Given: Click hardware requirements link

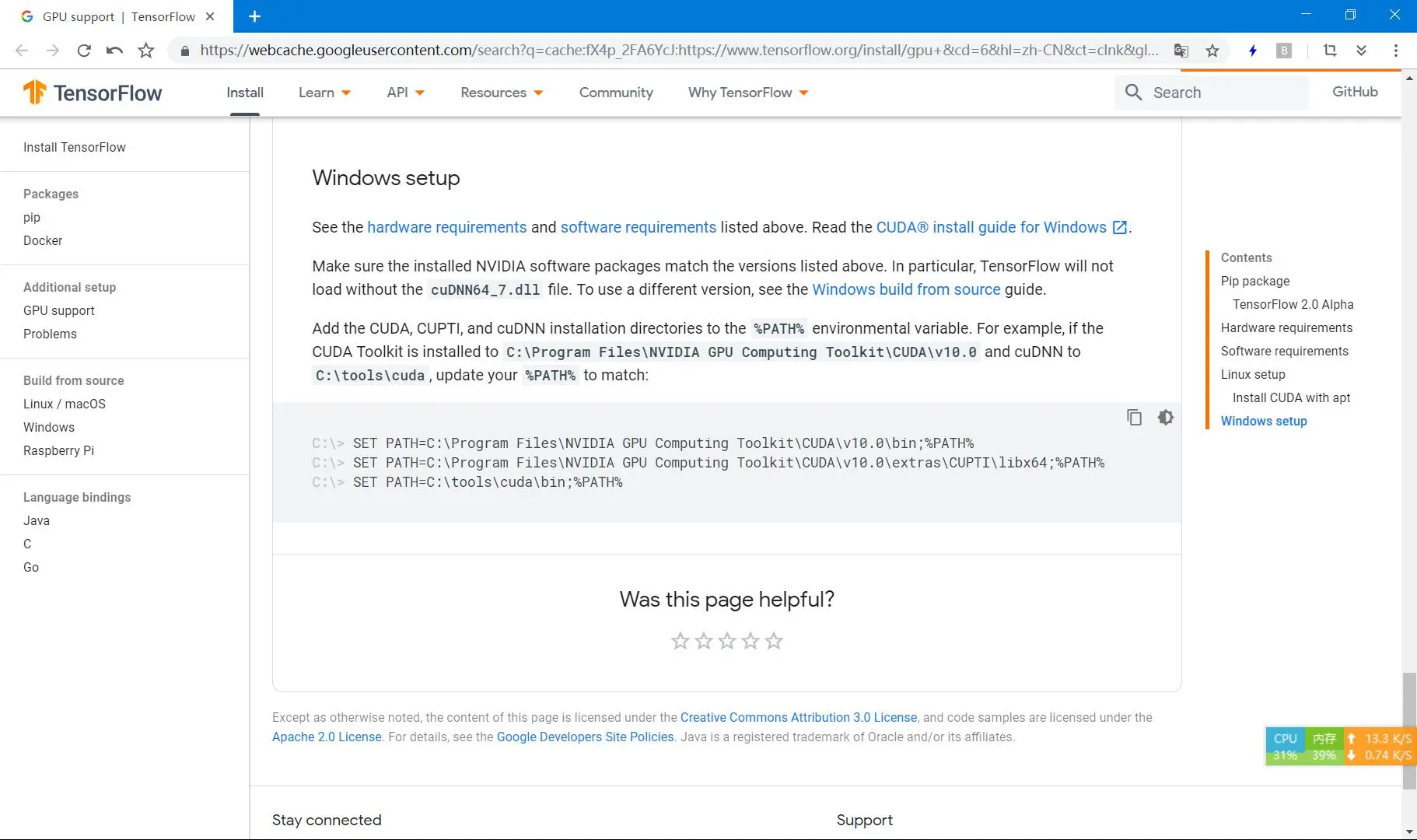Looking at the screenshot, I should click(447, 227).
